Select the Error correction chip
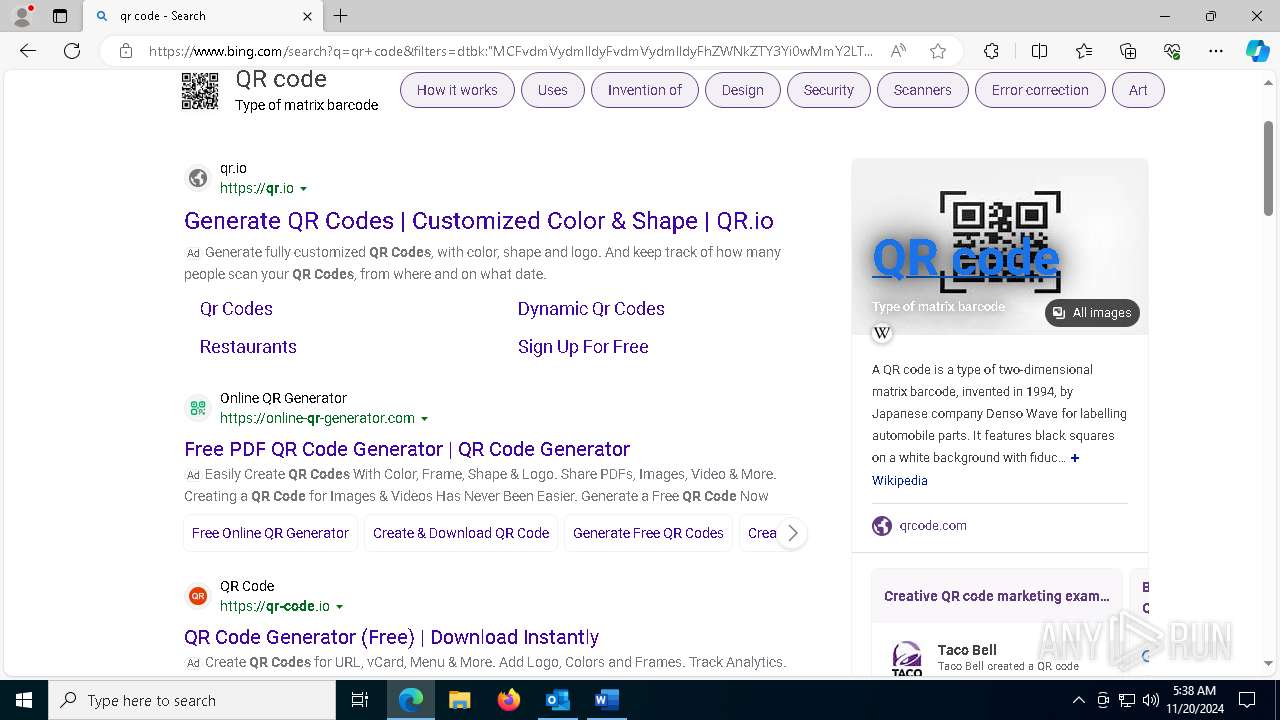Viewport: 1280px width, 720px height. pos(1040,90)
